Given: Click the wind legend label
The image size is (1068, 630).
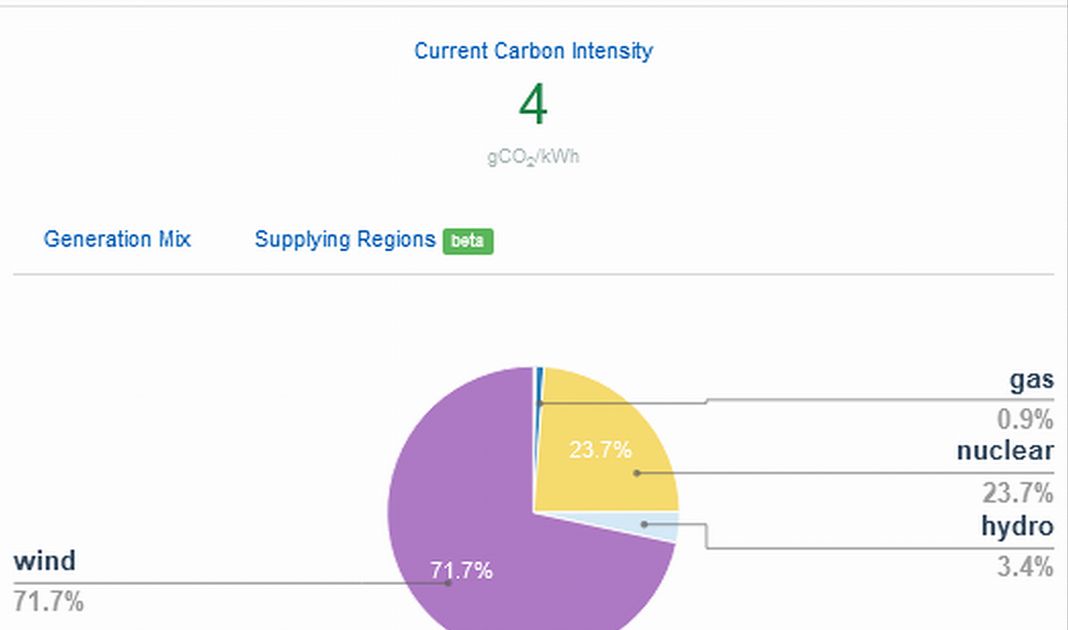Looking at the screenshot, I should pos(44,561).
